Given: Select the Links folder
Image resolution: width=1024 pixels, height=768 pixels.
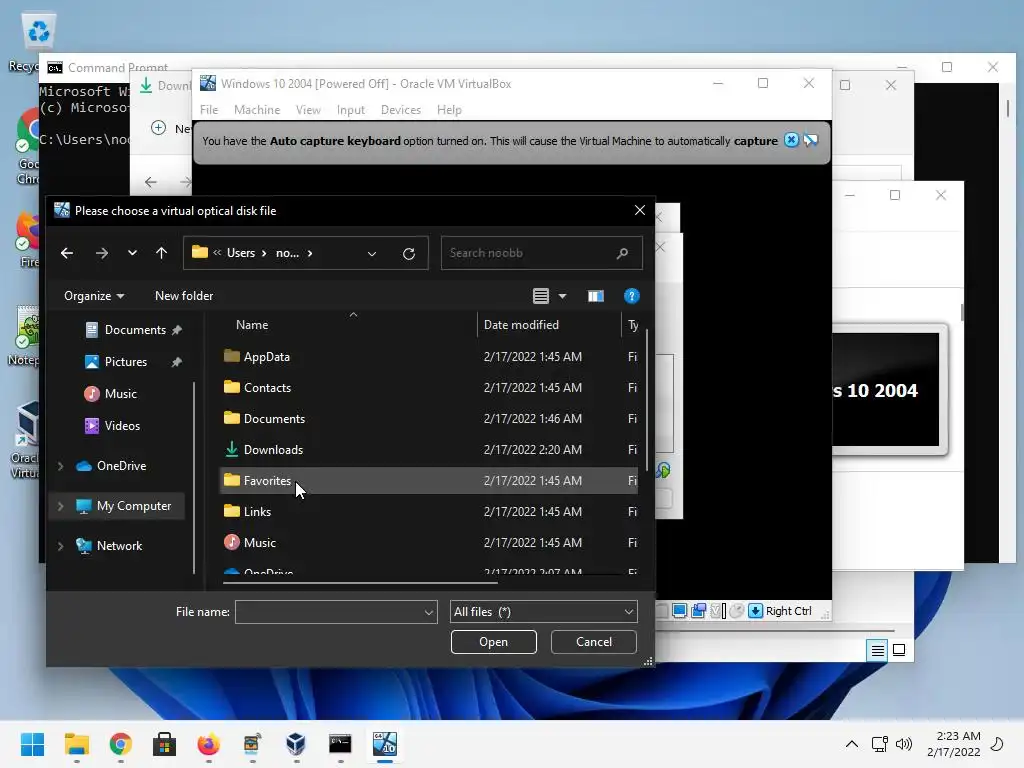Looking at the screenshot, I should [428, 512].
